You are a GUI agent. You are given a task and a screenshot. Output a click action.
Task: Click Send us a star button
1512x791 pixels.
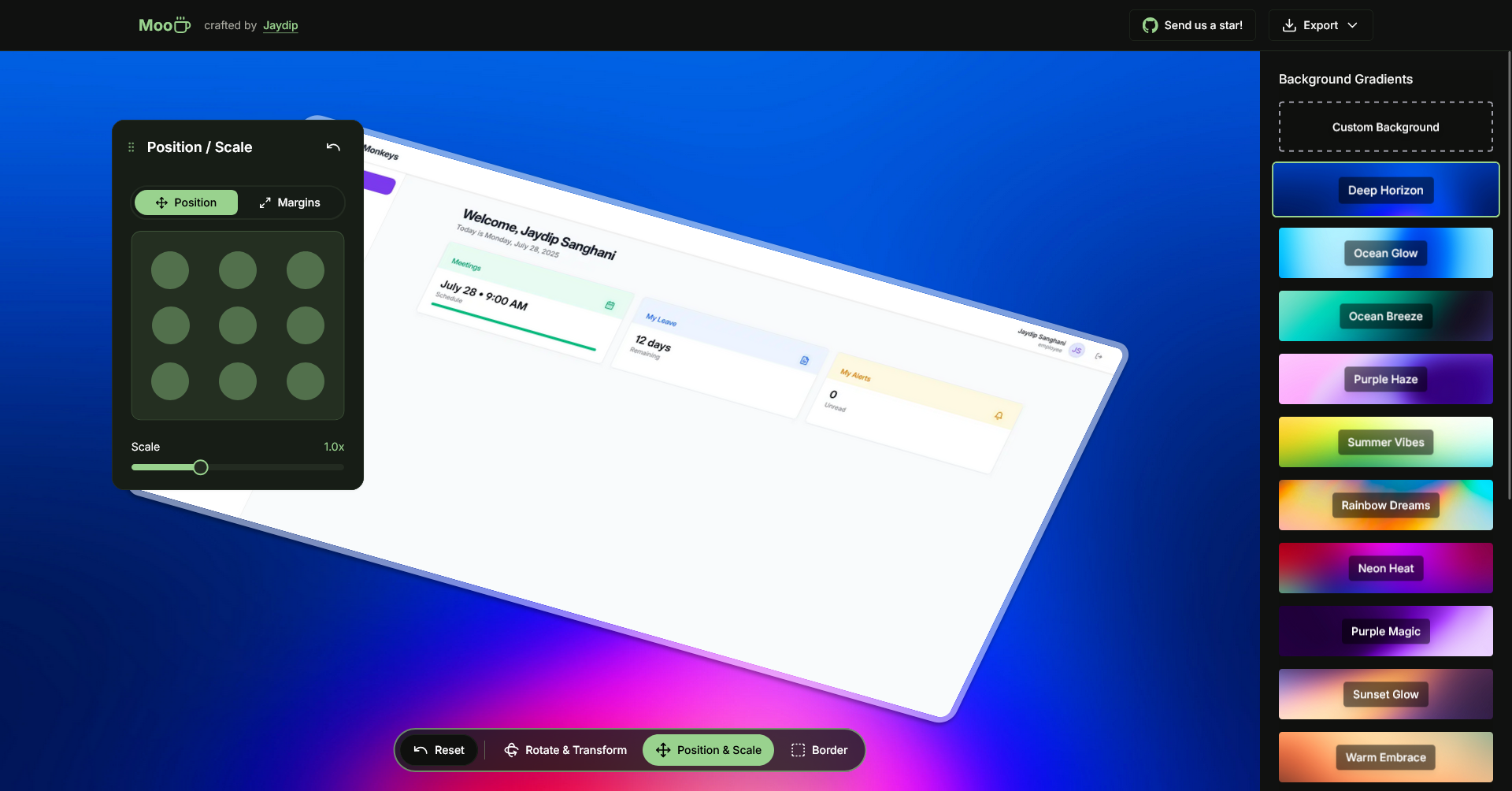point(1192,25)
